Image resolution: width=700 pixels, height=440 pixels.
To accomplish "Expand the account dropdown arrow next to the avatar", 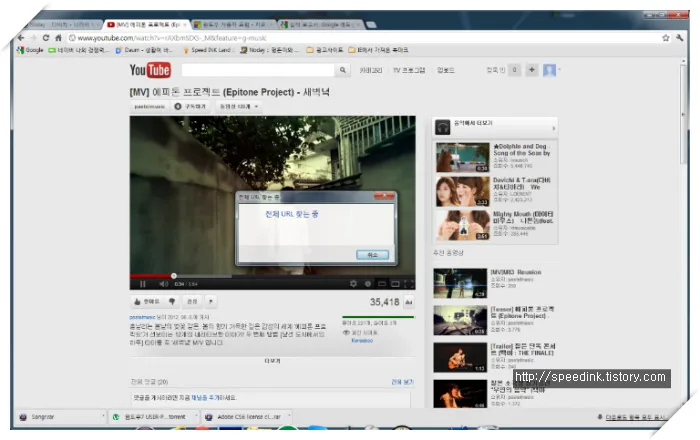I will [x=559, y=70].
